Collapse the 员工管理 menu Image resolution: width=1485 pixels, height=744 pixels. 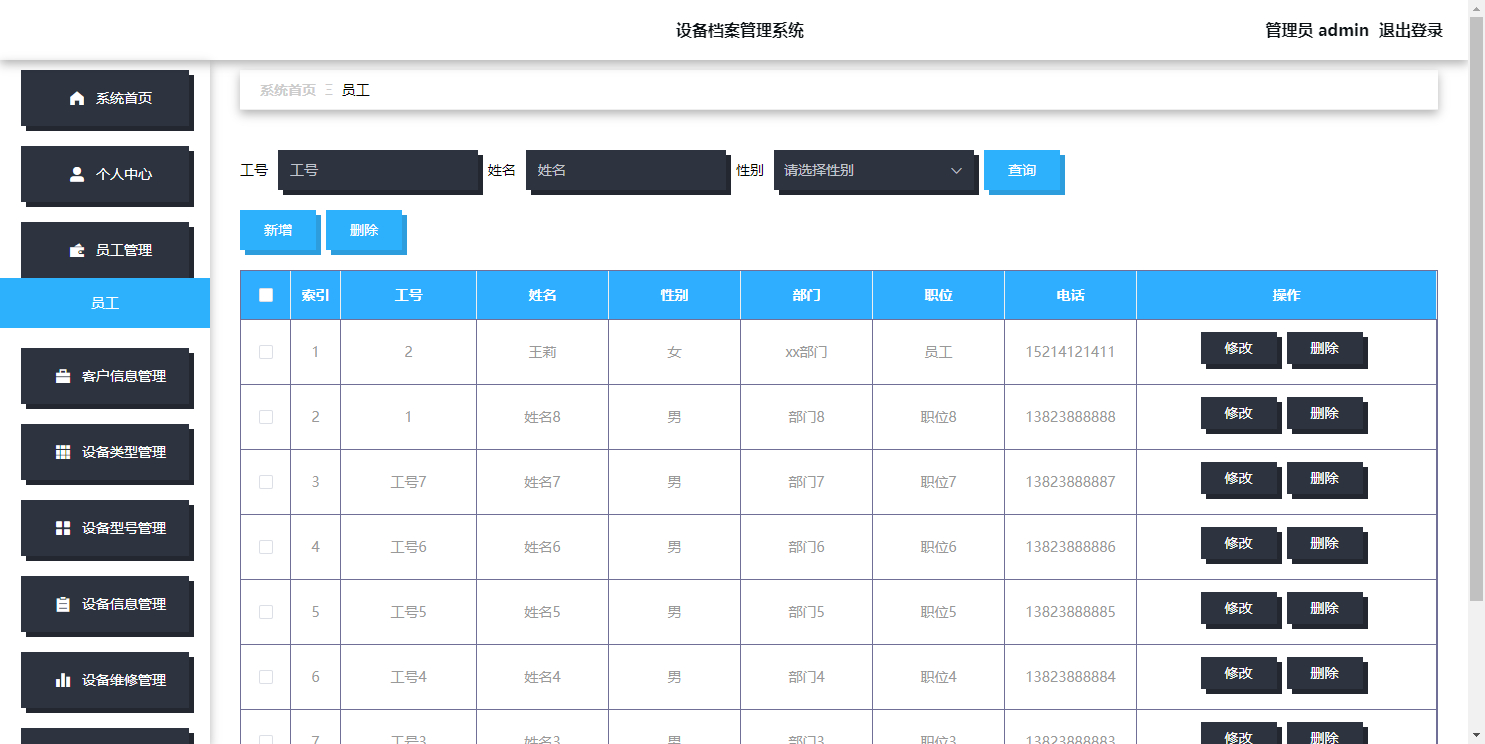point(105,250)
